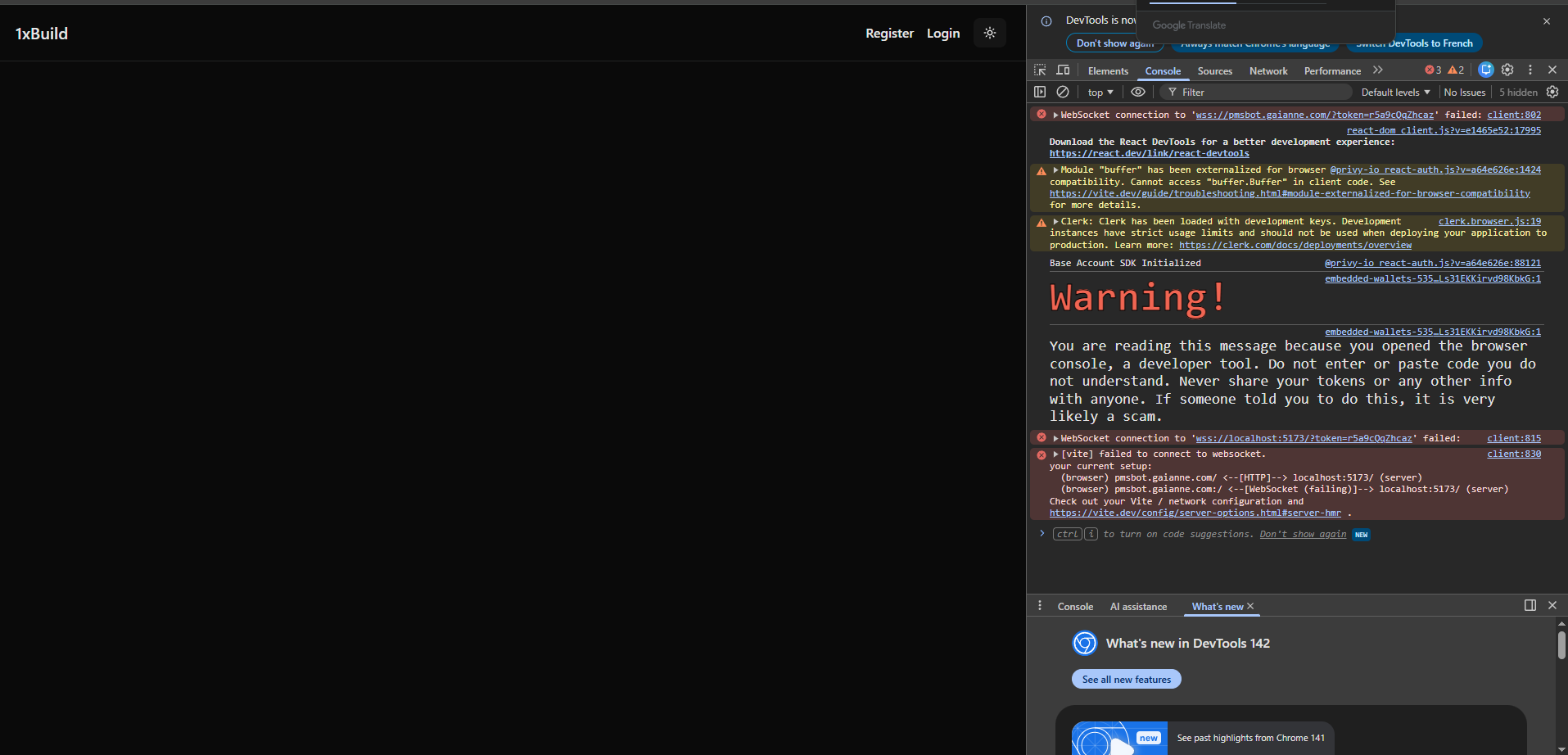Toggle the device toolbar icon

pyautogui.click(x=1063, y=70)
